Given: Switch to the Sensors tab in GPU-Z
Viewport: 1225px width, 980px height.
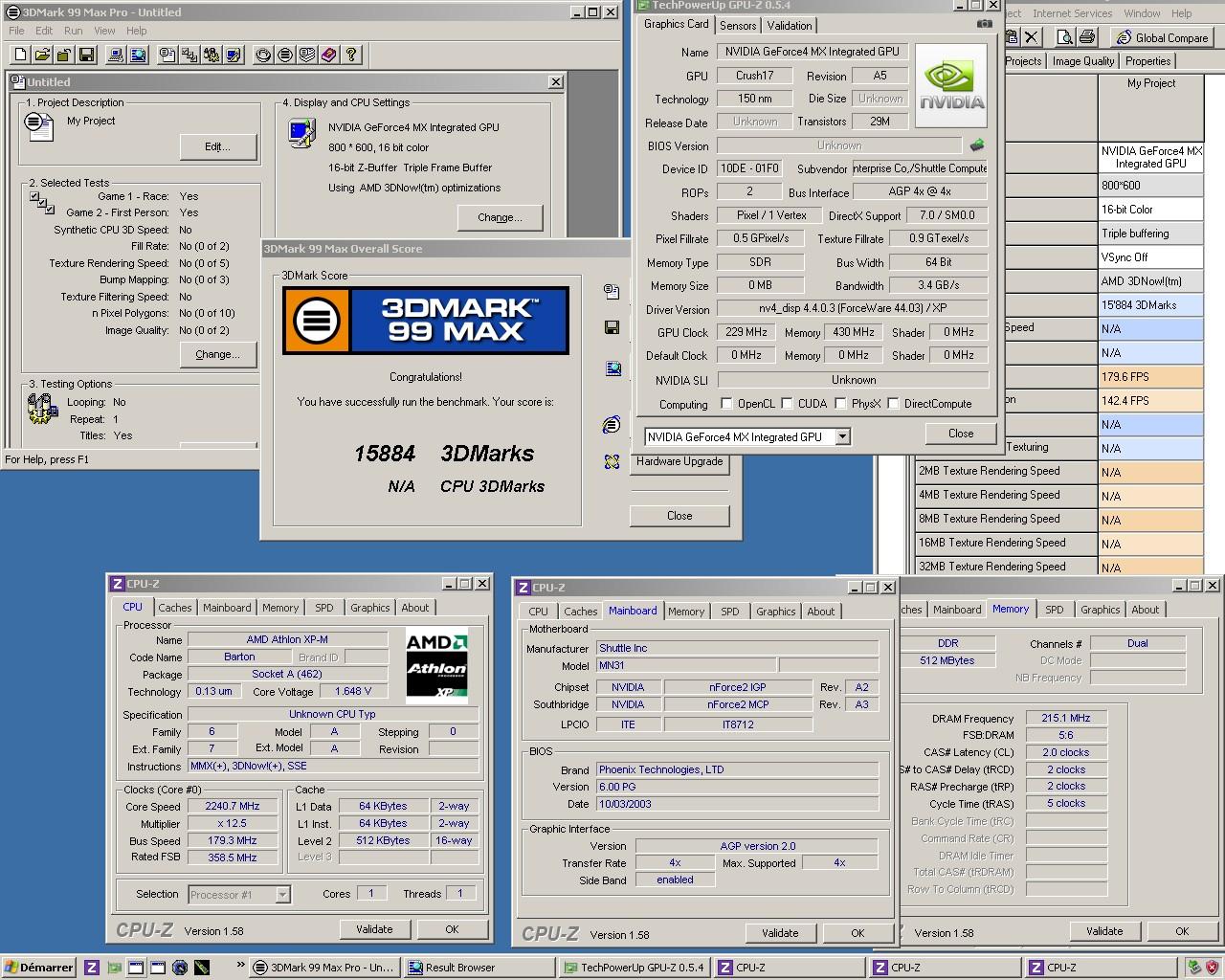Looking at the screenshot, I should point(738,26).
